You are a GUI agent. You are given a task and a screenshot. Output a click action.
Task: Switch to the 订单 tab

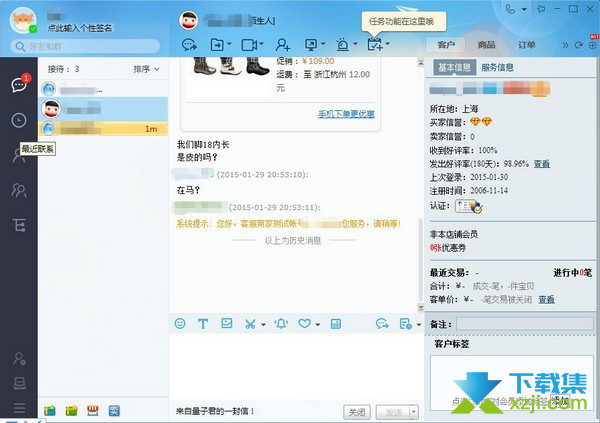click(x=527, y=45)
